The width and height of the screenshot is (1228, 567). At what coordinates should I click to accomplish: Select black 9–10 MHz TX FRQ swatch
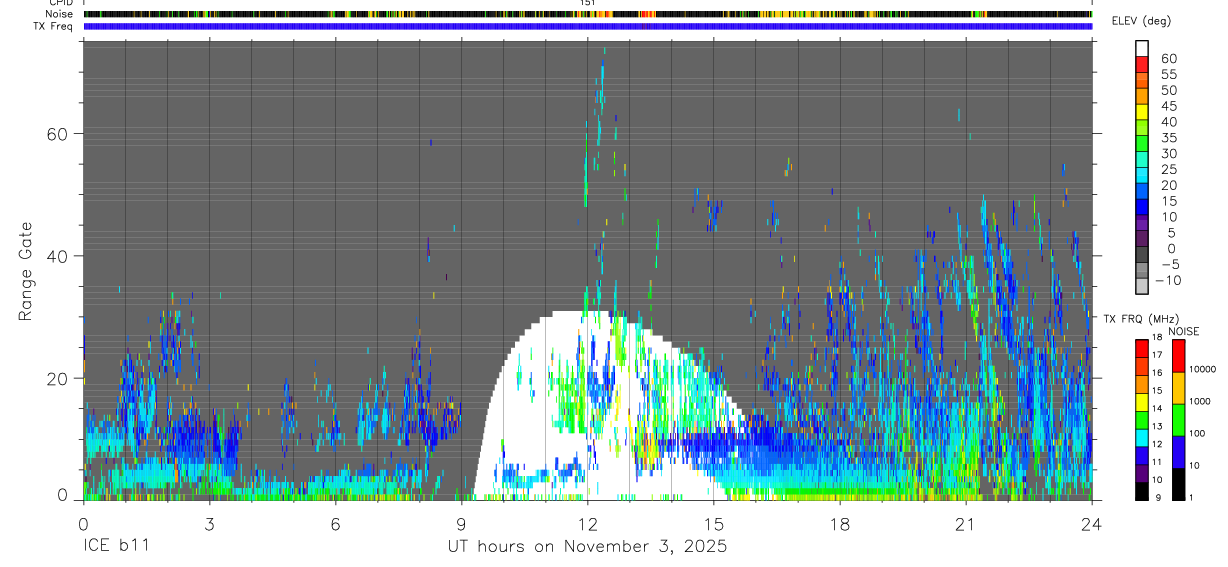coord(1142,491)
